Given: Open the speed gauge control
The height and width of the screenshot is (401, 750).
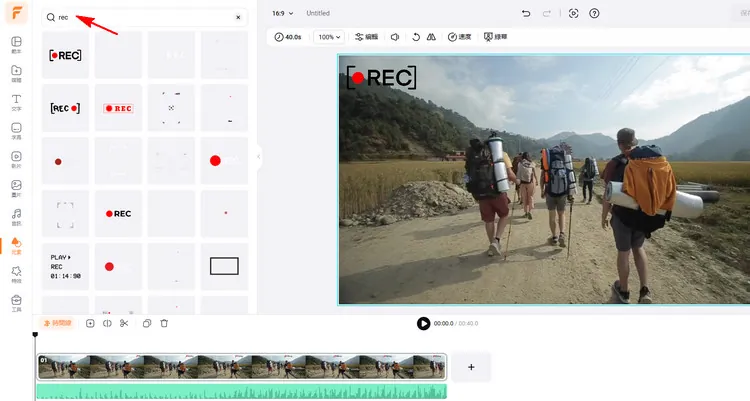Looking at the screenshot, I should click(x=459, y=37).
